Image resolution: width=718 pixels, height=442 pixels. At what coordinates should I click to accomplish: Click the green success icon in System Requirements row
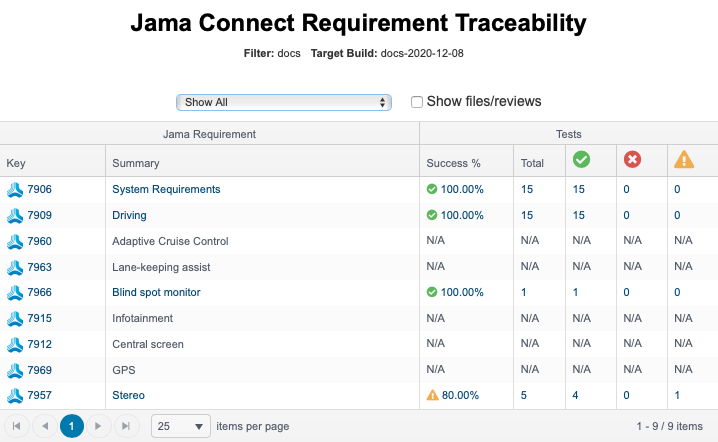click(432, 189)
